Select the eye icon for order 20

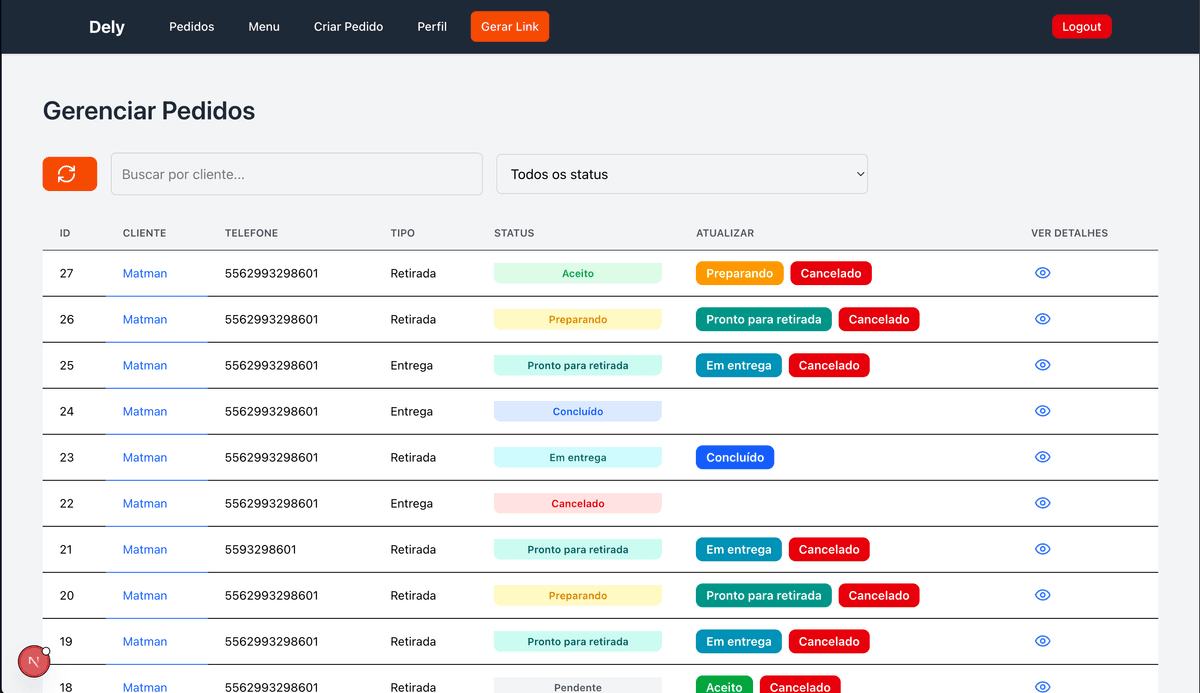tap(1042, 594)
